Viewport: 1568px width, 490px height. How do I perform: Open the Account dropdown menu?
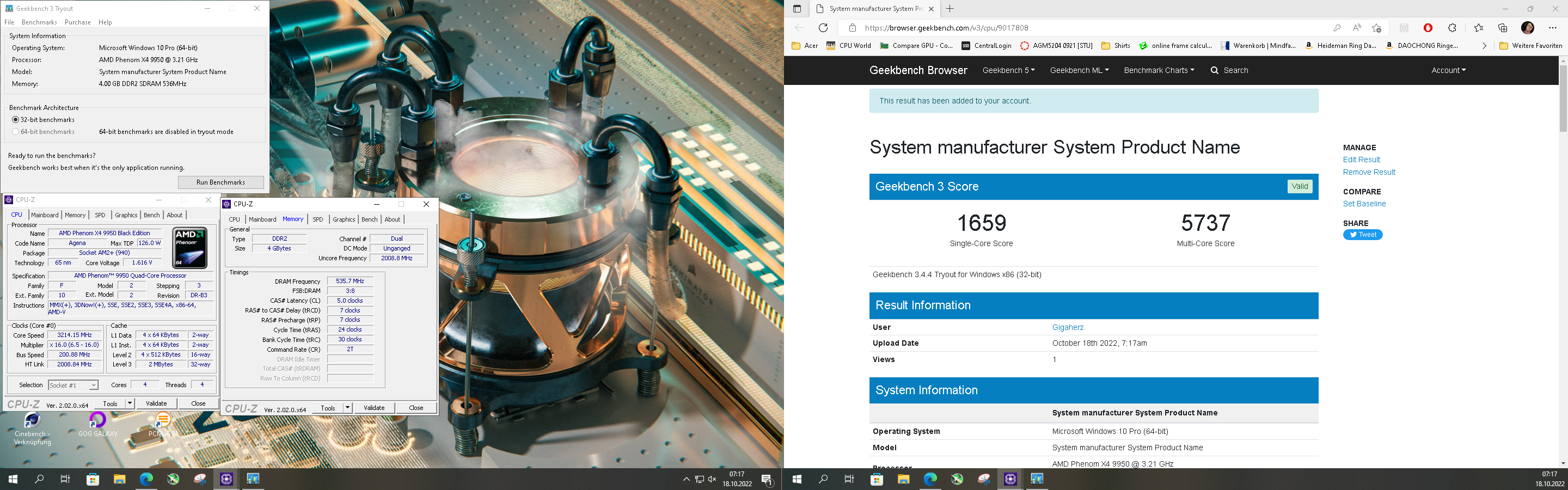coord(1449,71)
